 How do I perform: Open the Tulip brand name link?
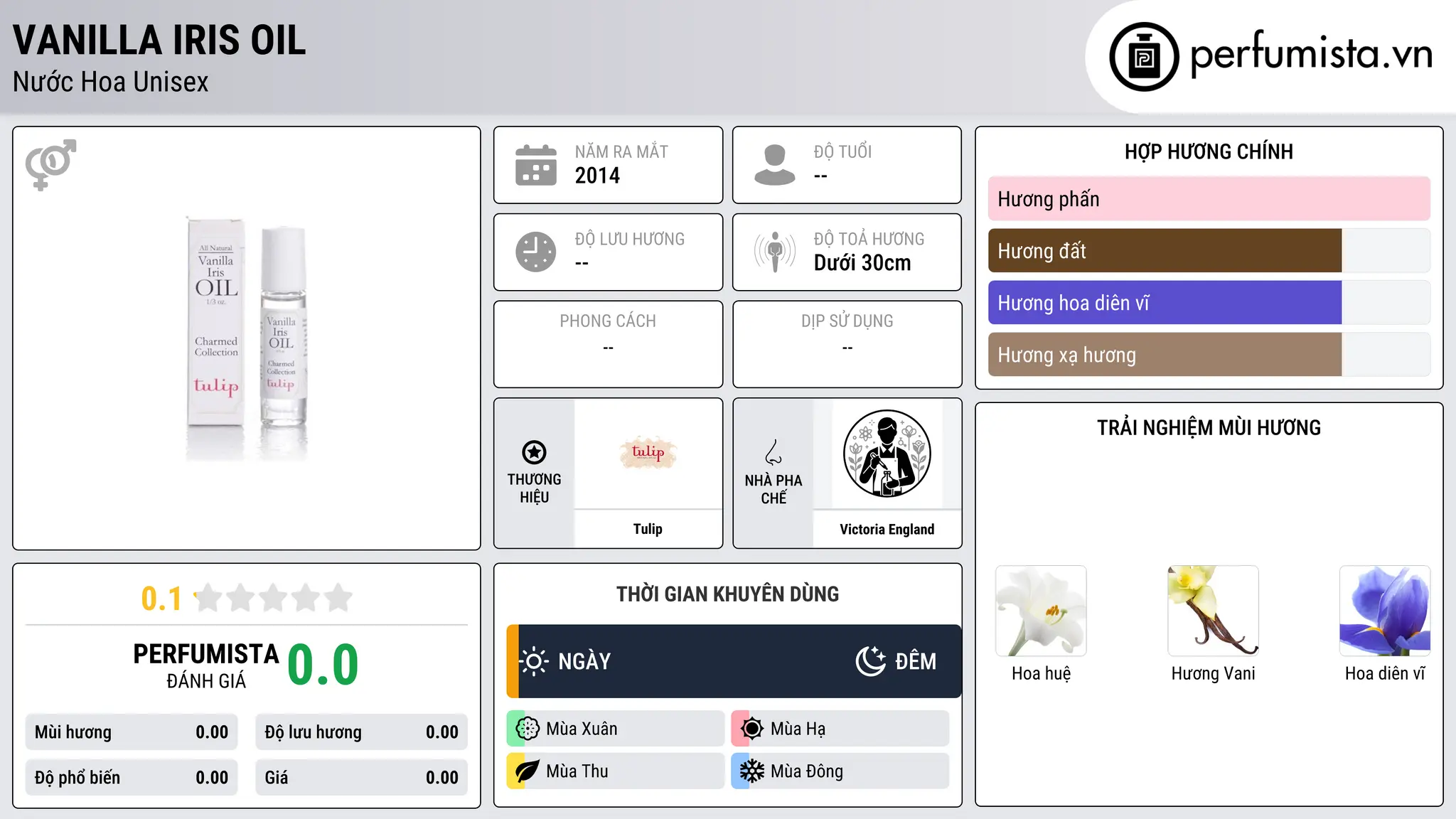[648, 529]
